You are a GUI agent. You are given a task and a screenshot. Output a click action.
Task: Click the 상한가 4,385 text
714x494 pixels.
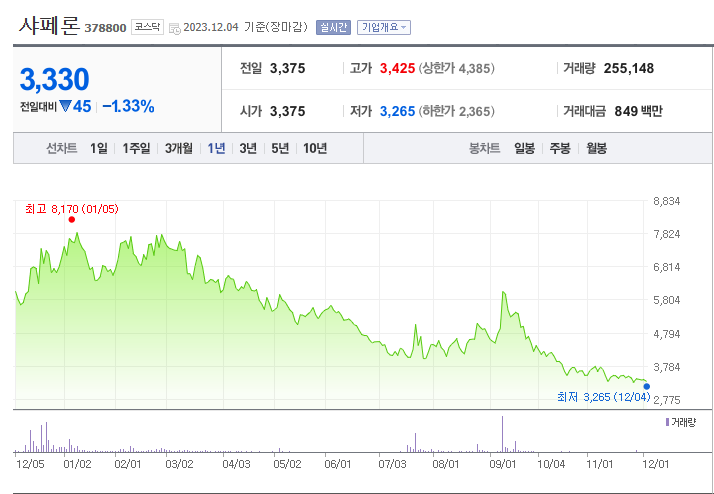(456, 69)
